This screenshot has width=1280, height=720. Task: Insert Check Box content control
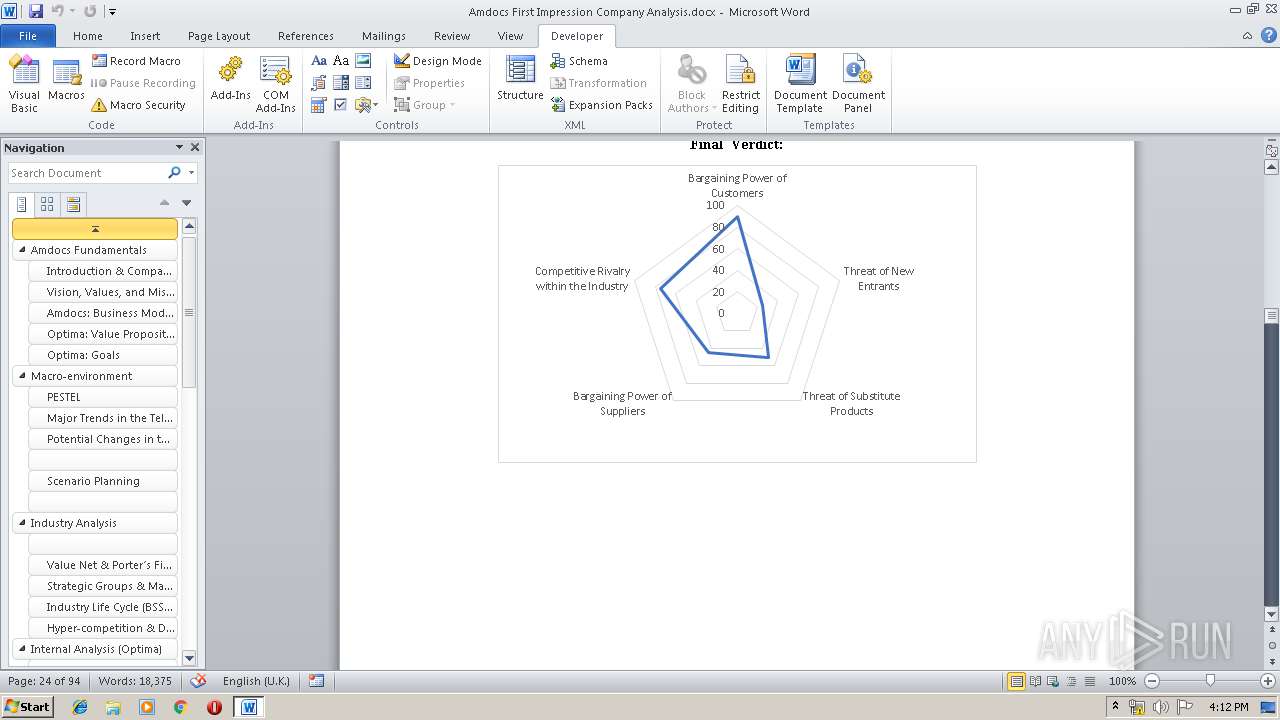pyautogui.click(x=341, y=105)
